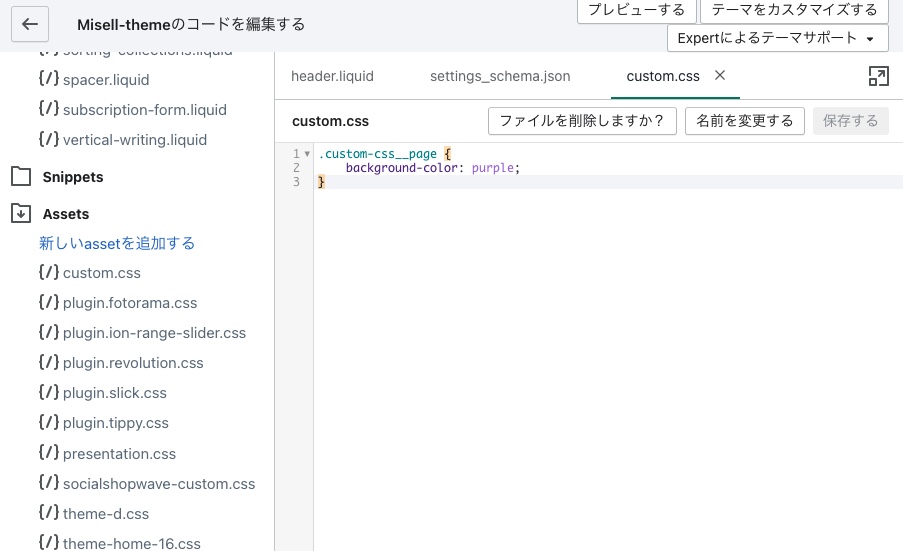
Task: Close the custom.css tab
Action: 720,75
